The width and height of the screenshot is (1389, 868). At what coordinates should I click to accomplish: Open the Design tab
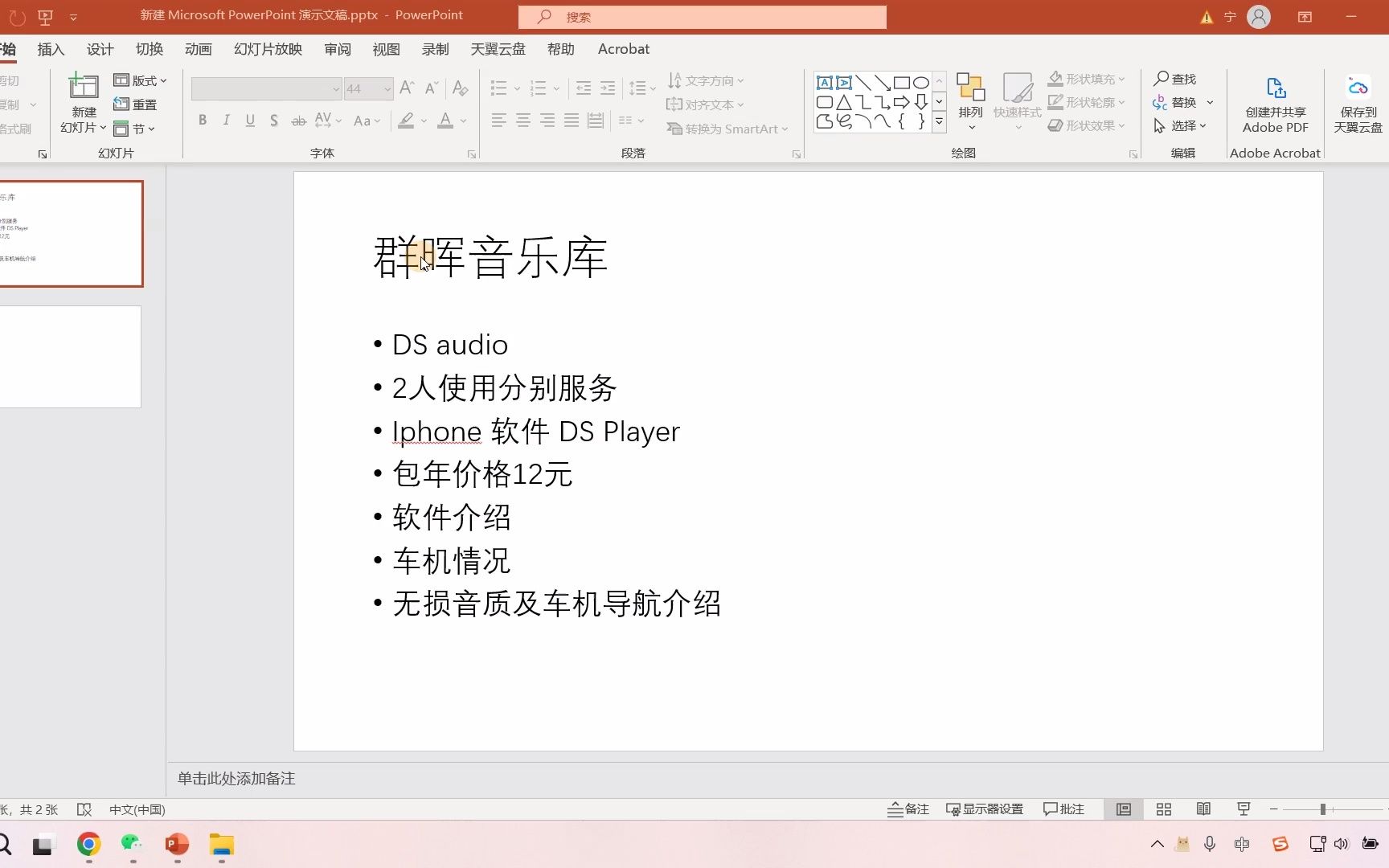[x=100, y=49]
